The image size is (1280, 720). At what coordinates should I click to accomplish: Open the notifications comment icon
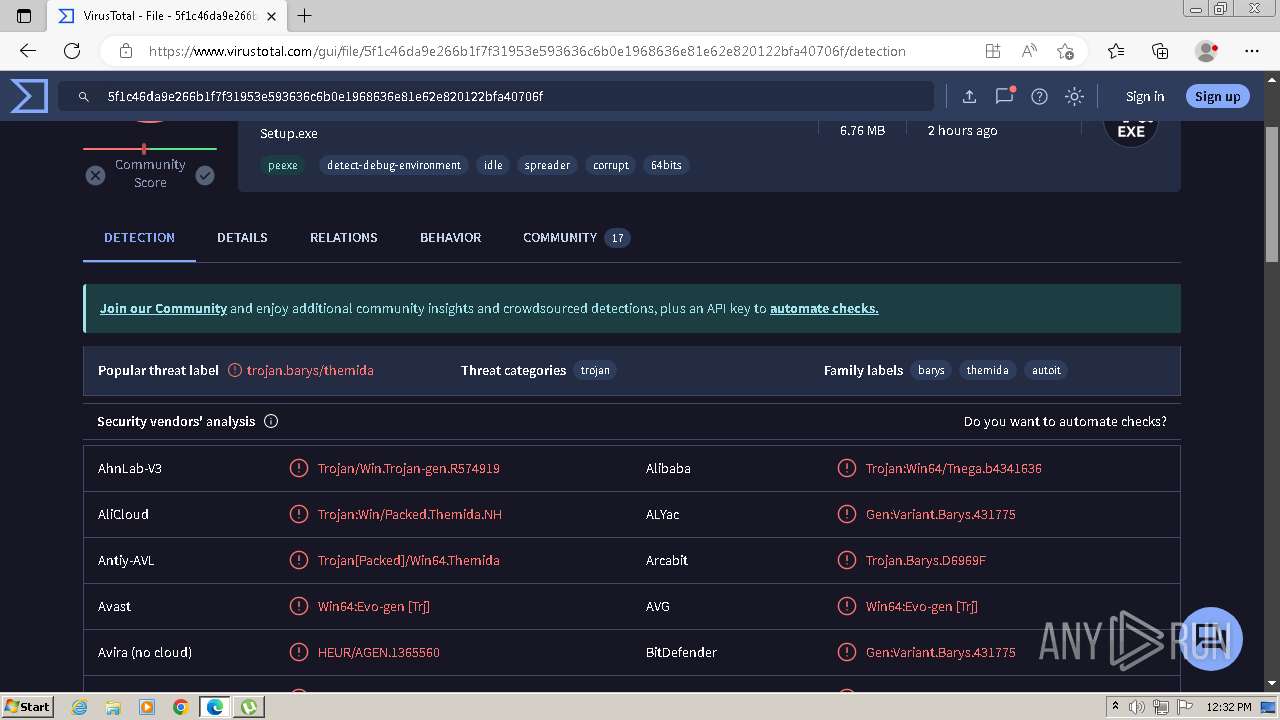click(1004, 96)
